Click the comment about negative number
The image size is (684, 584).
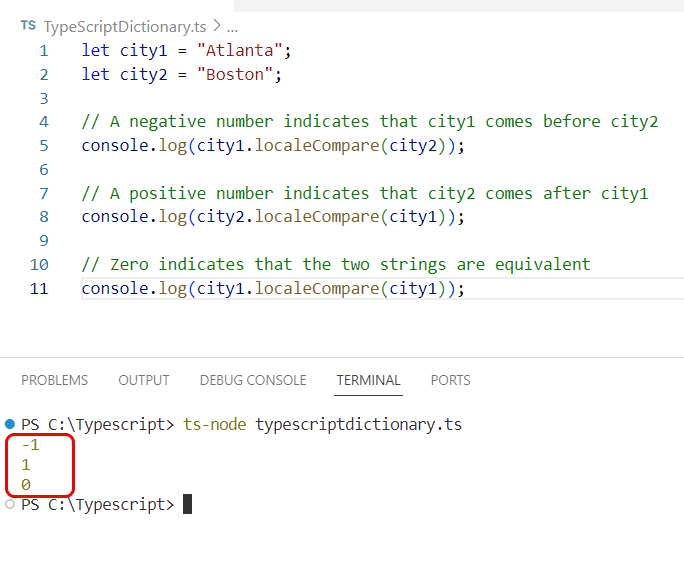[370, 122]
